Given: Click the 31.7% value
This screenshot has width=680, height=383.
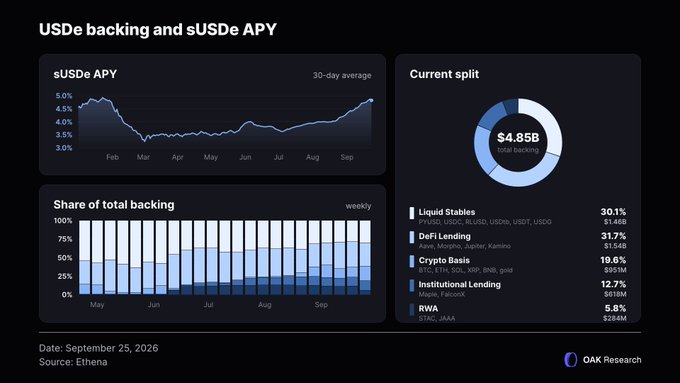Looking at the screenshot, I should [613, 236].
